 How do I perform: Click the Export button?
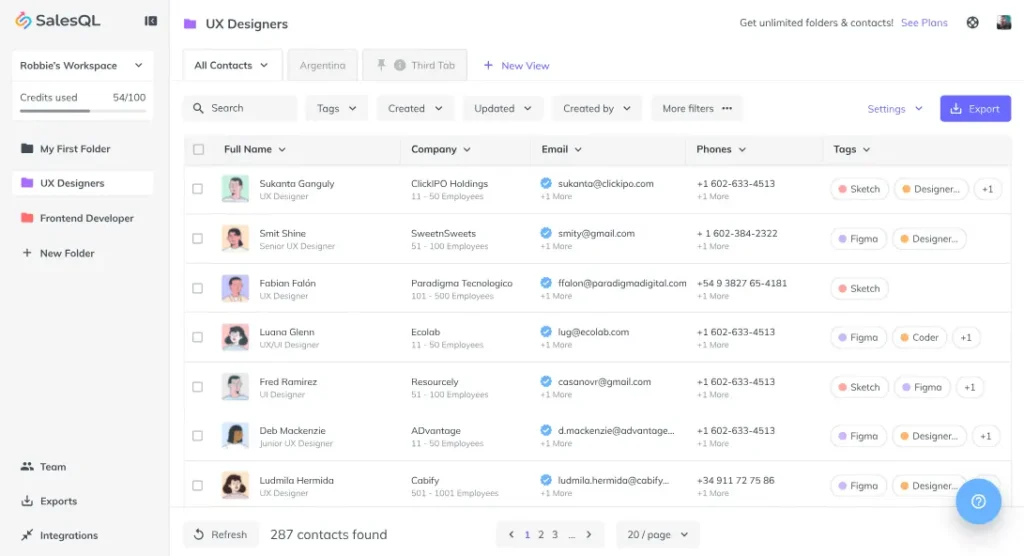(x=976, y=108)
